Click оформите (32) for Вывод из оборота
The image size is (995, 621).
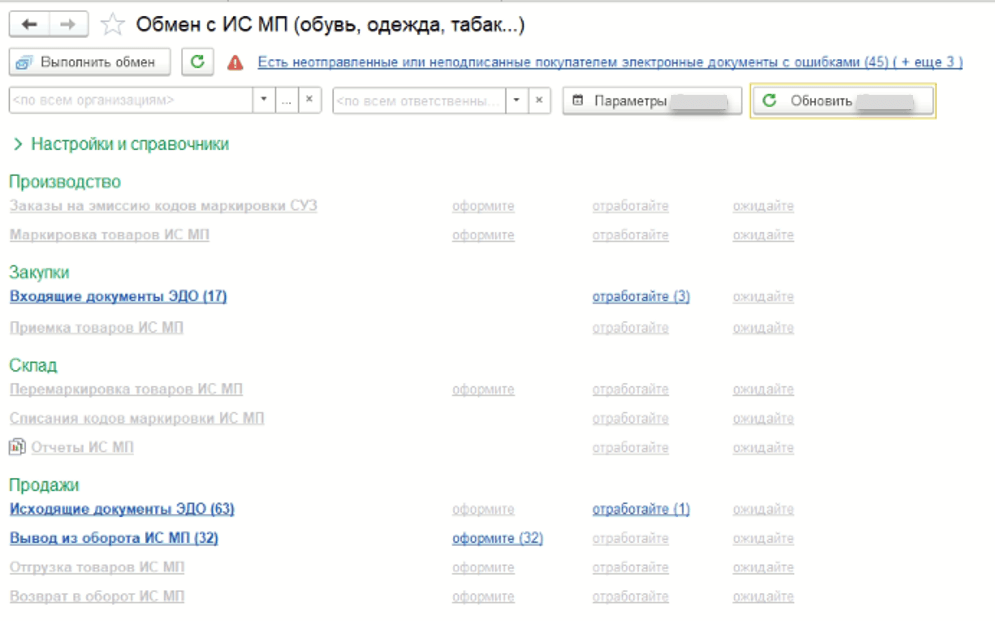[x=497, y=538]
